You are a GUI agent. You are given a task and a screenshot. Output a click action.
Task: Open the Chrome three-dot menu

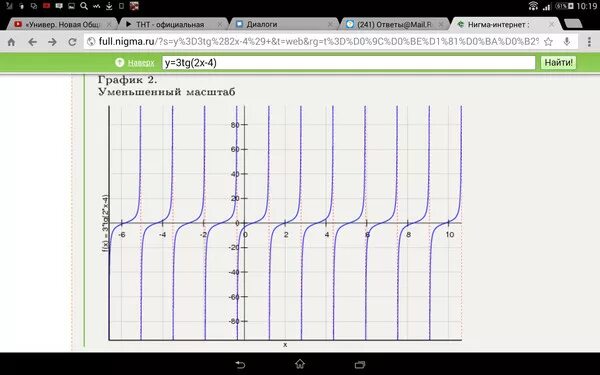pos(589,42)
